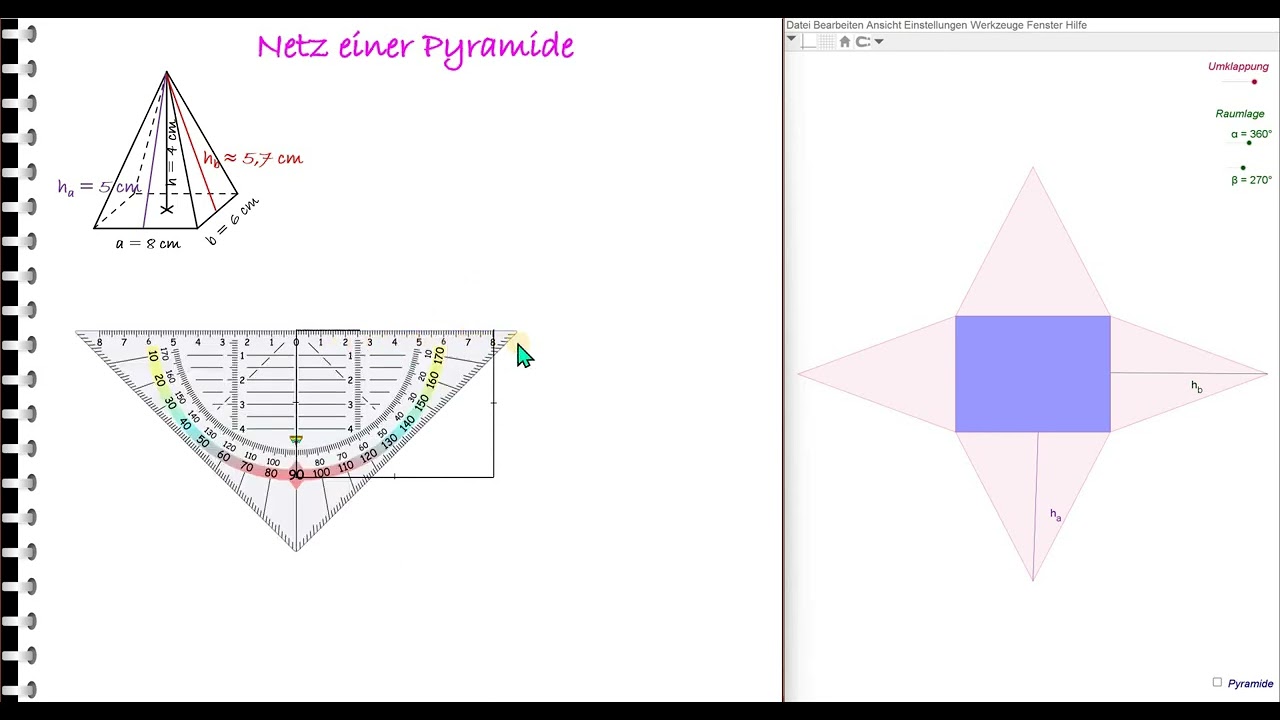The height and width of the screenshot is (720, 1280).
Task: Open the Bearbeiten menu
Action: [838, 25]
